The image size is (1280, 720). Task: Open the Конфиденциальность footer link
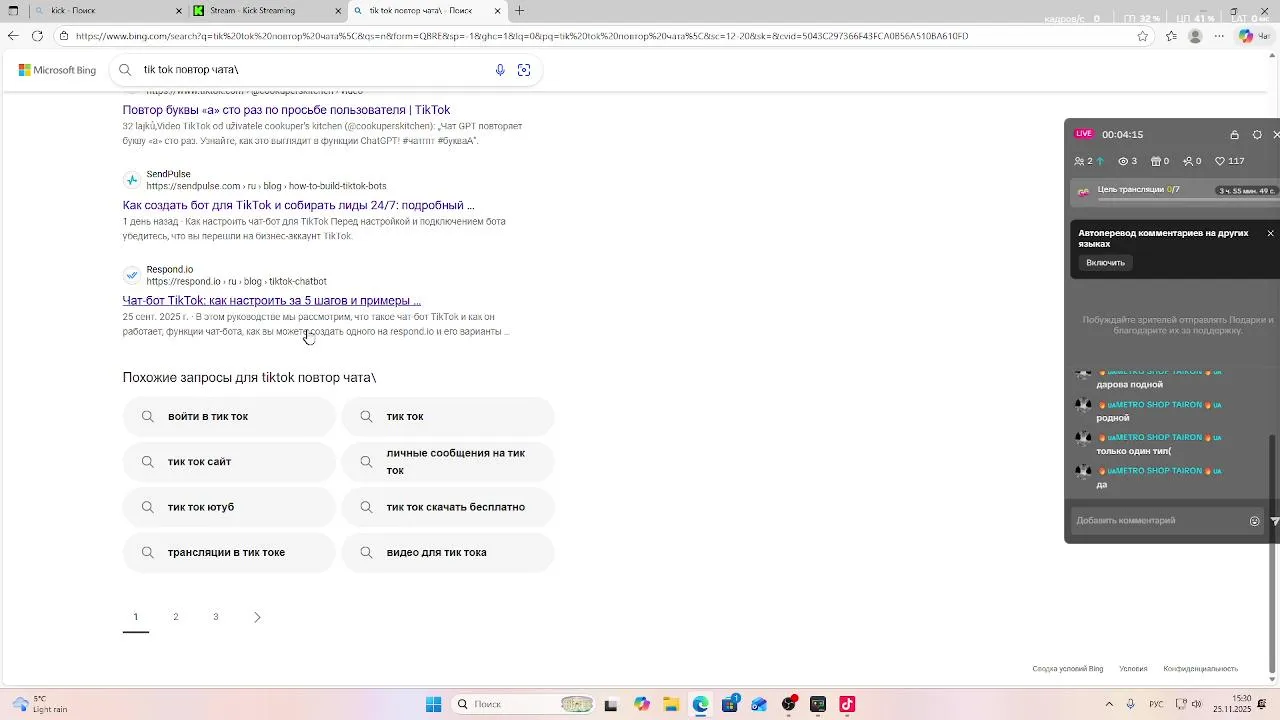(1200, 669)
